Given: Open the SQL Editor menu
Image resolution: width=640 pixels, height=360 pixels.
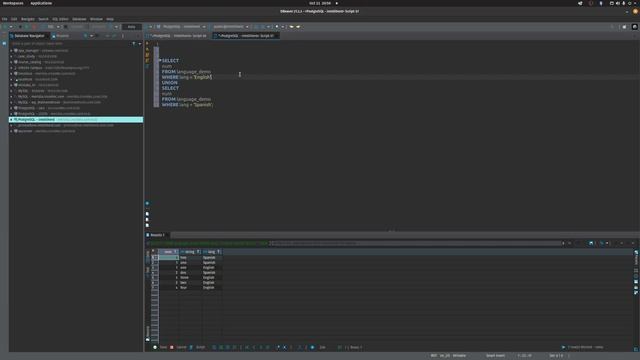Looking at the screenshot, I should coord(60,19).
